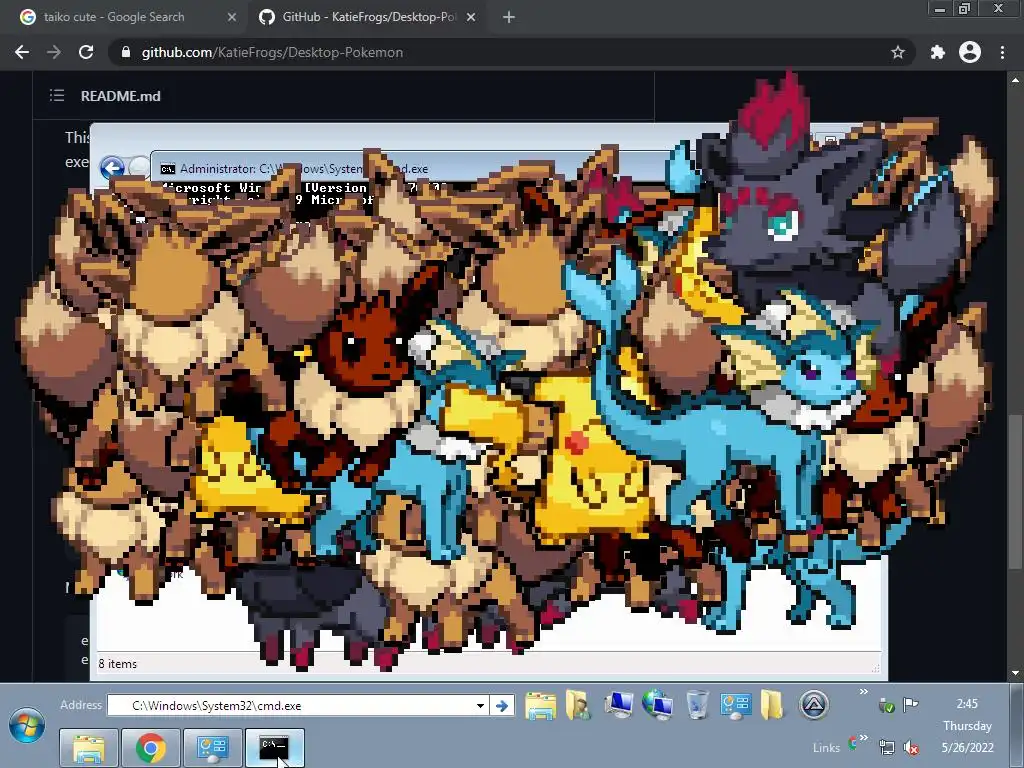Click the round triangle logo toolbar icon
The height and width of the screenshot is (768, 1024).
[814, 705]
